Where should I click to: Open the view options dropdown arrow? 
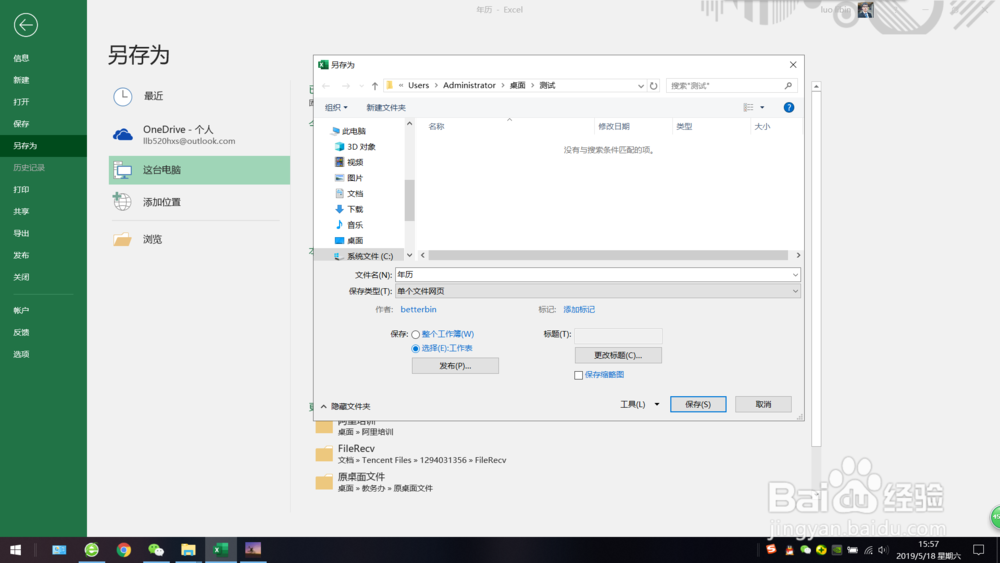[x=762, y=107]
